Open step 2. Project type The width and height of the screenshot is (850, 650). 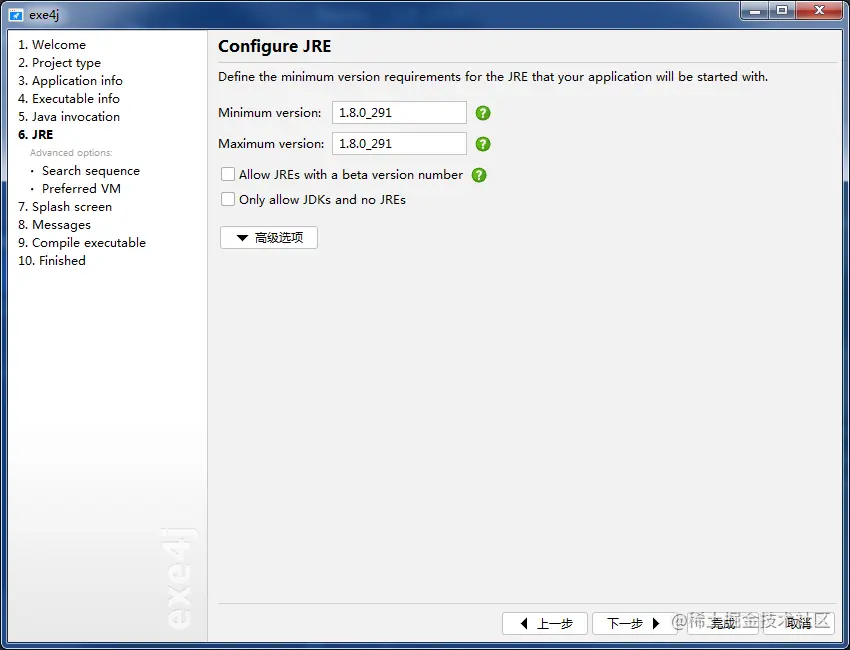click(x=59, y=63)
